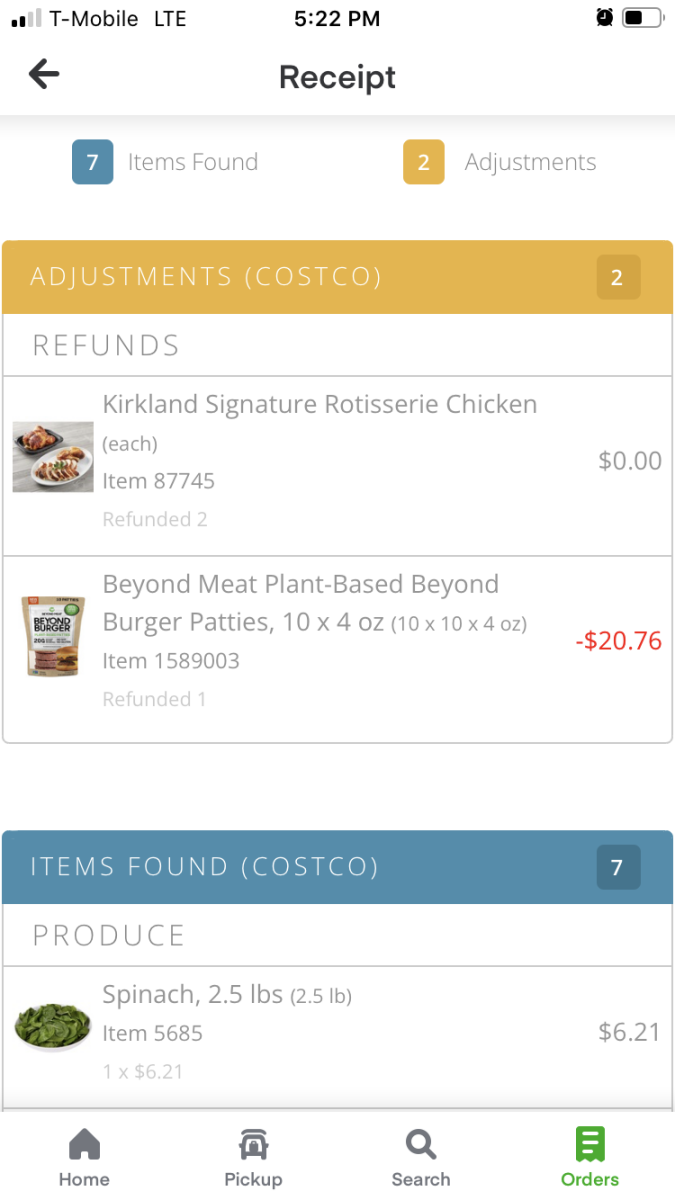The width and height of the screenshot is (675, 1200).
Task: Tap the -$20.76 refund amount
Action: point(619,641)
